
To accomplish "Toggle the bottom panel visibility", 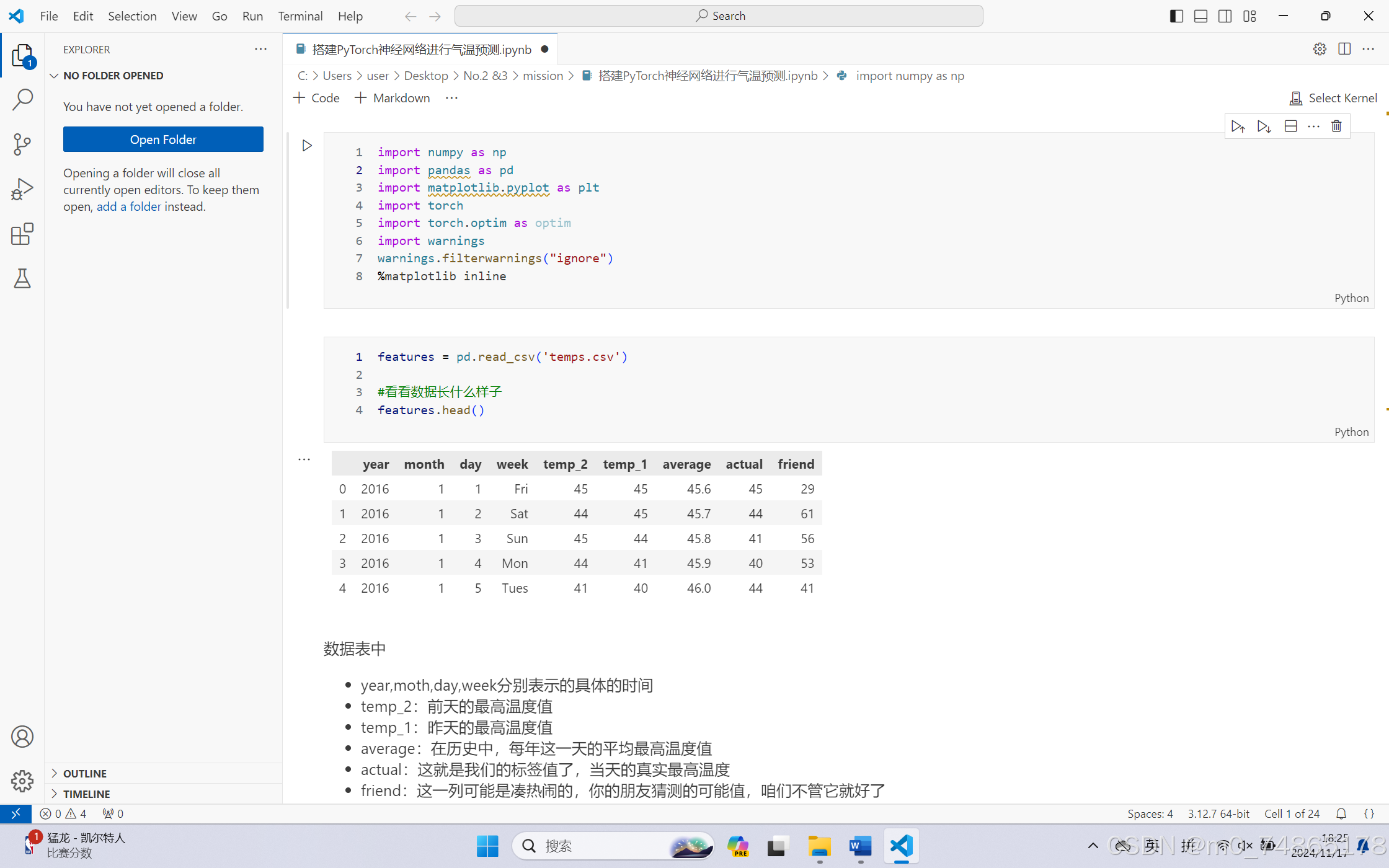I will point(1200,15).
